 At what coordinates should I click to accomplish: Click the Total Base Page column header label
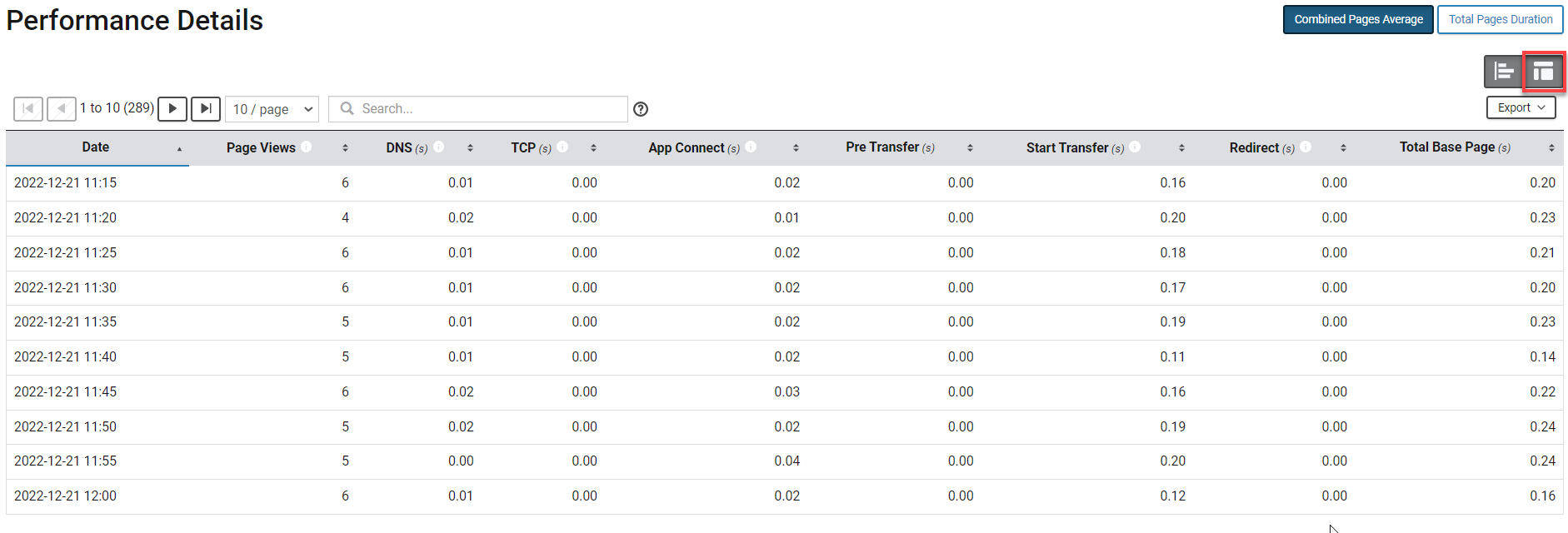(1455, 147)
